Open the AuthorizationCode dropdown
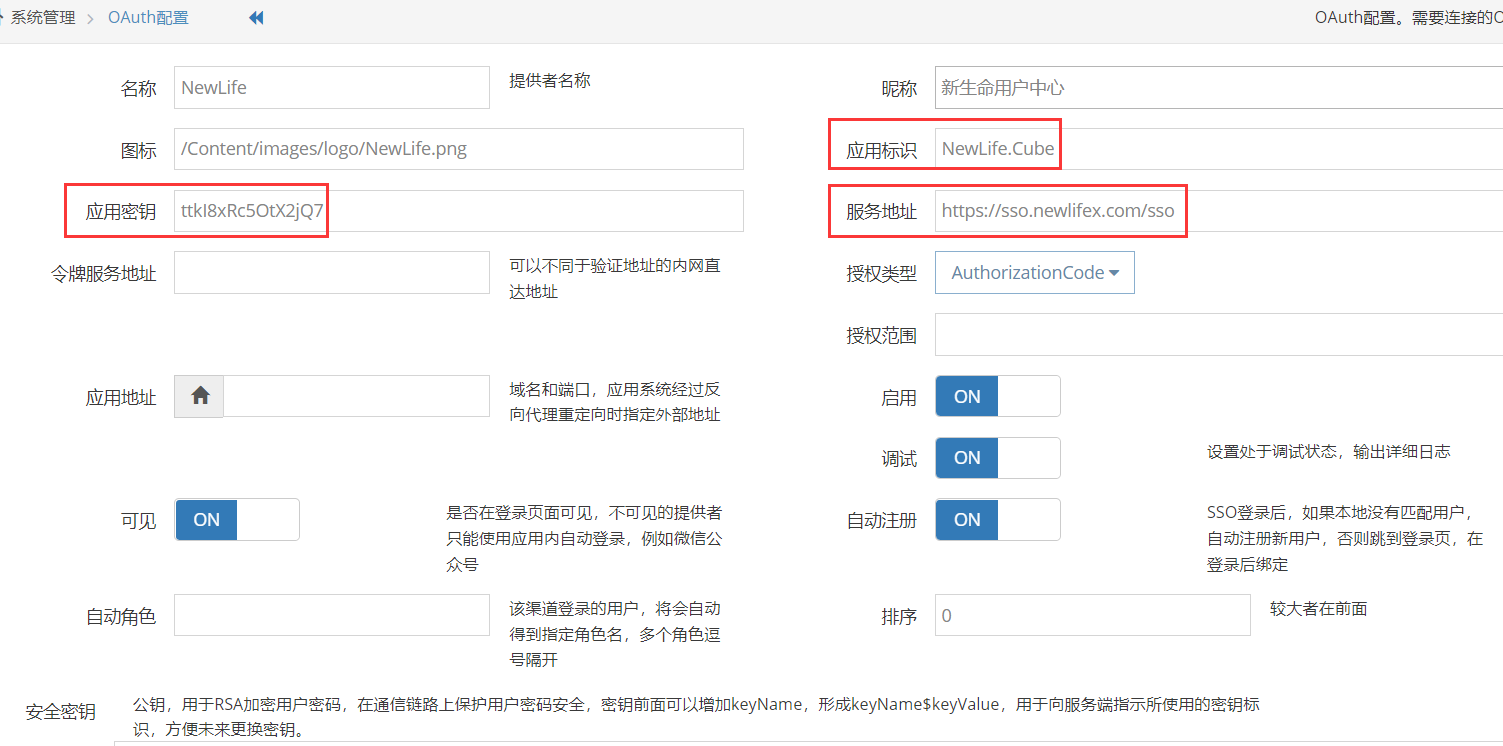The image size is (1503, 746). click(1034, 273)
